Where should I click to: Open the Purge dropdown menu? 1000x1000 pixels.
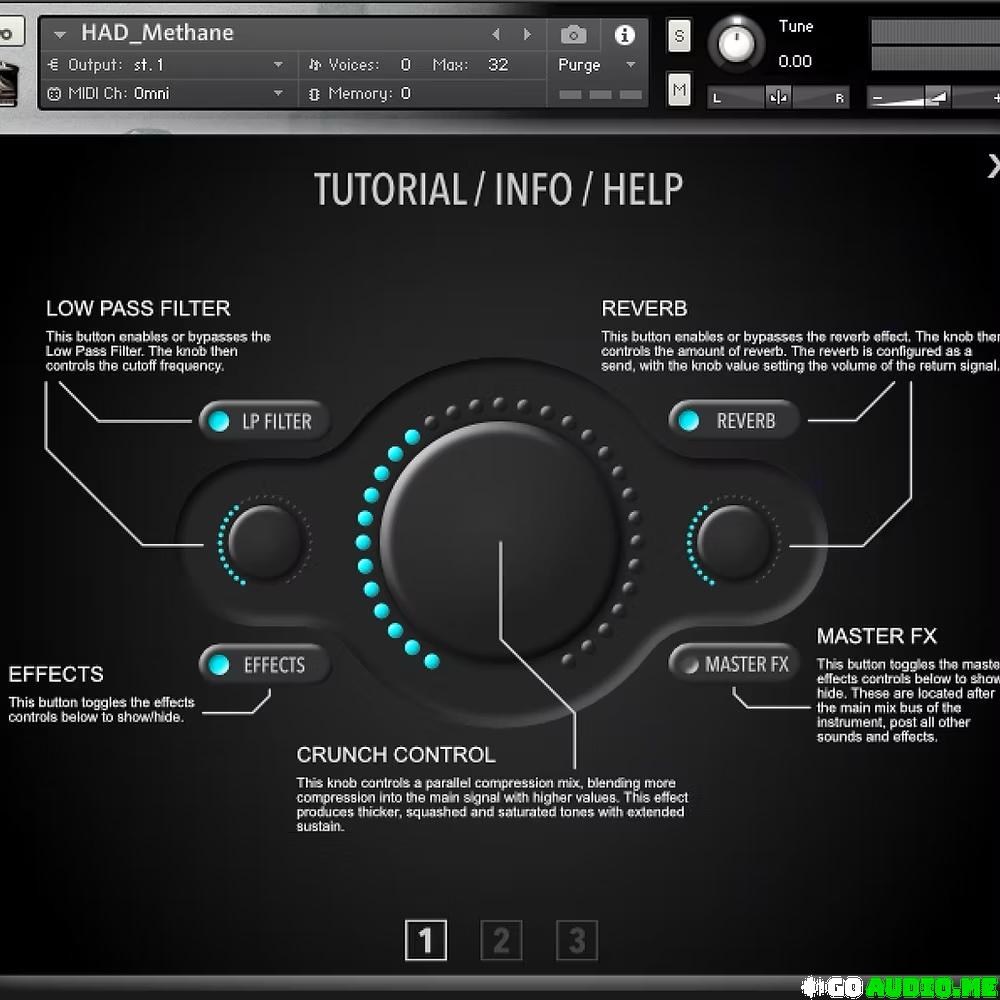point(630,65)
